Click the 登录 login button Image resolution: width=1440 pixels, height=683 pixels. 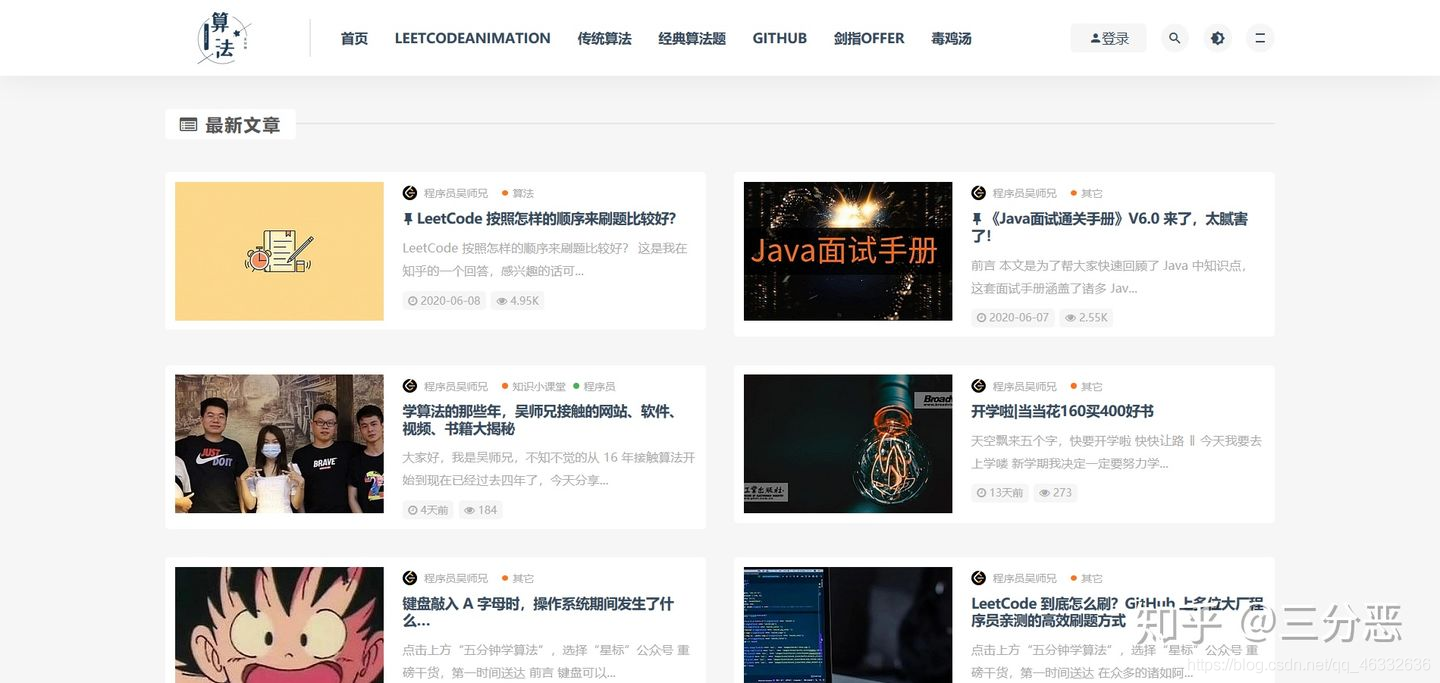[x=1108, y=38]
